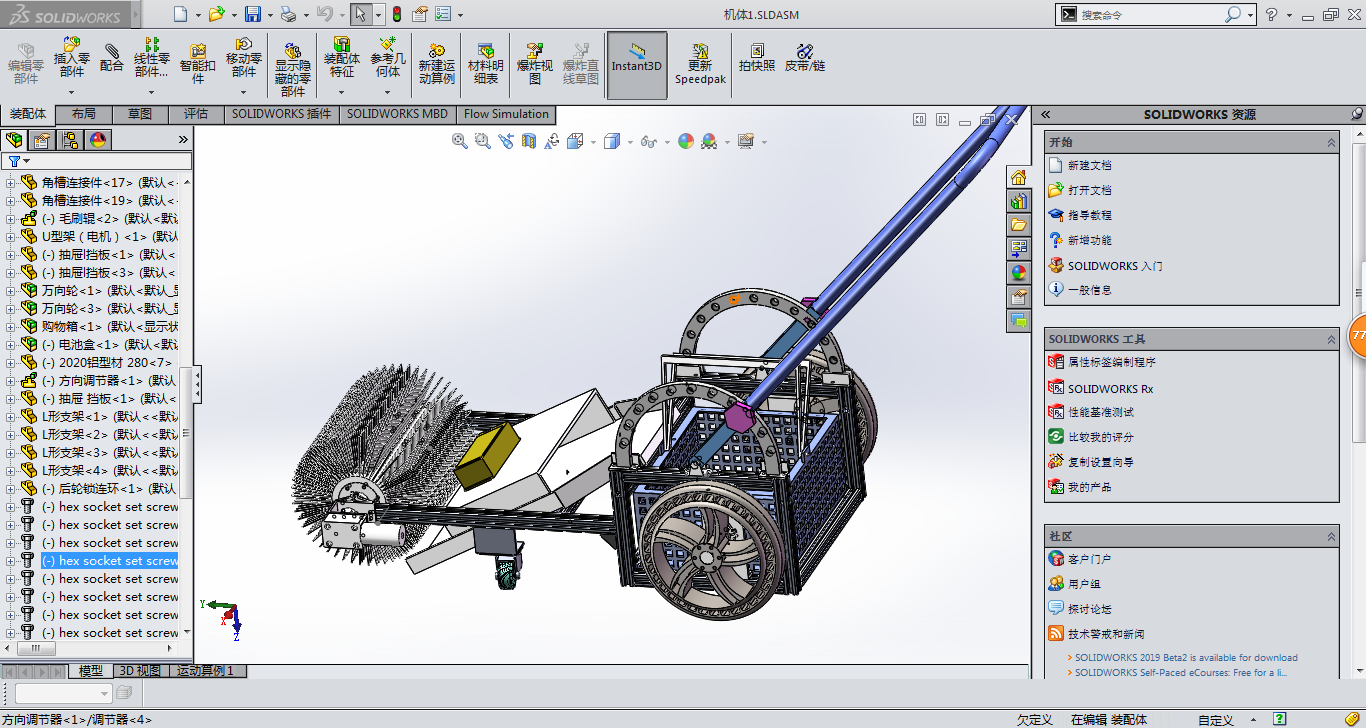Image resolution: width=1366 pixels, height=728 pixels.
Task: Click Section View icon in view toolbar
Action: (x=529, y=141)
